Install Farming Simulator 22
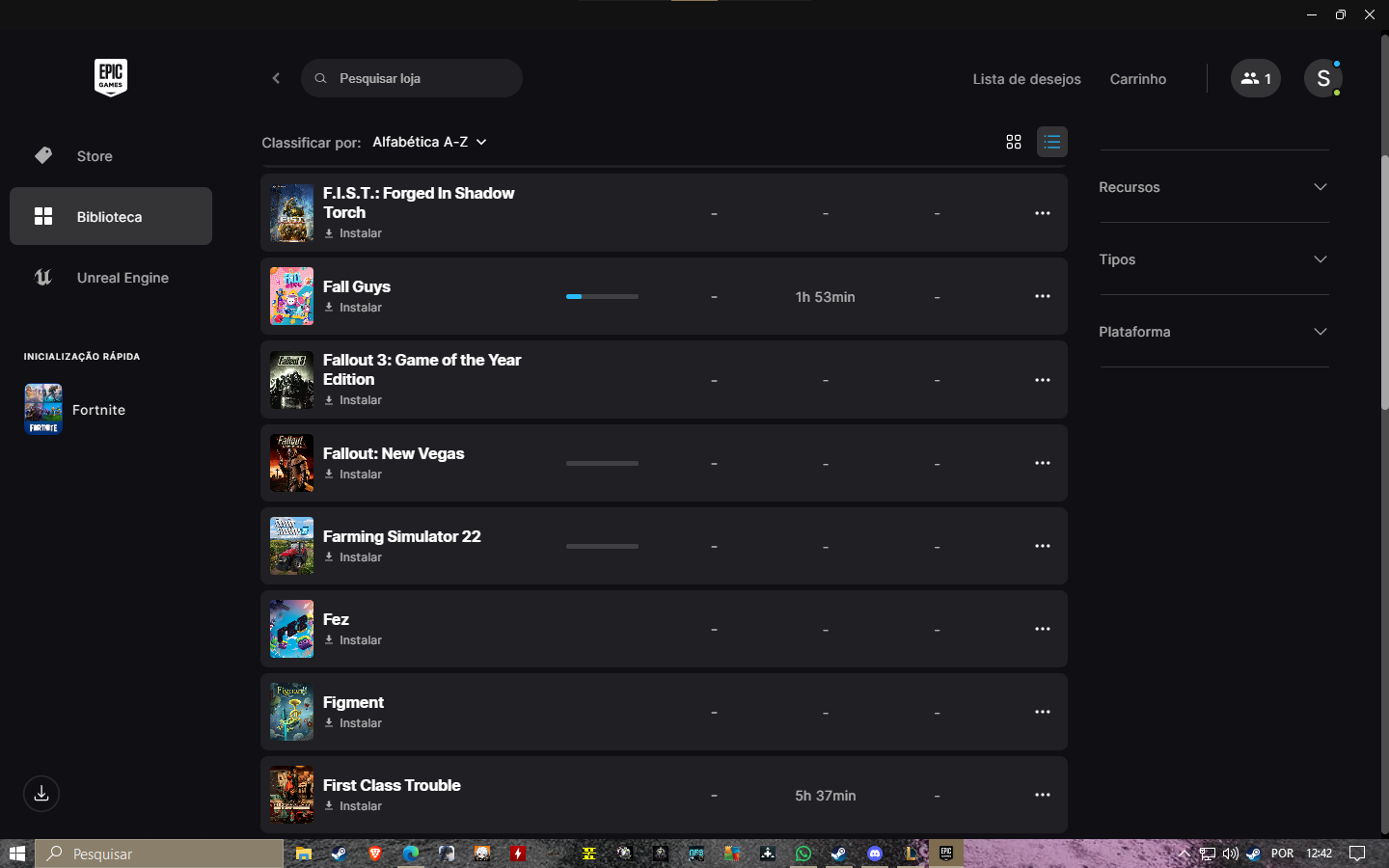Screen dimensions: 1389x868 pos(353,557)
